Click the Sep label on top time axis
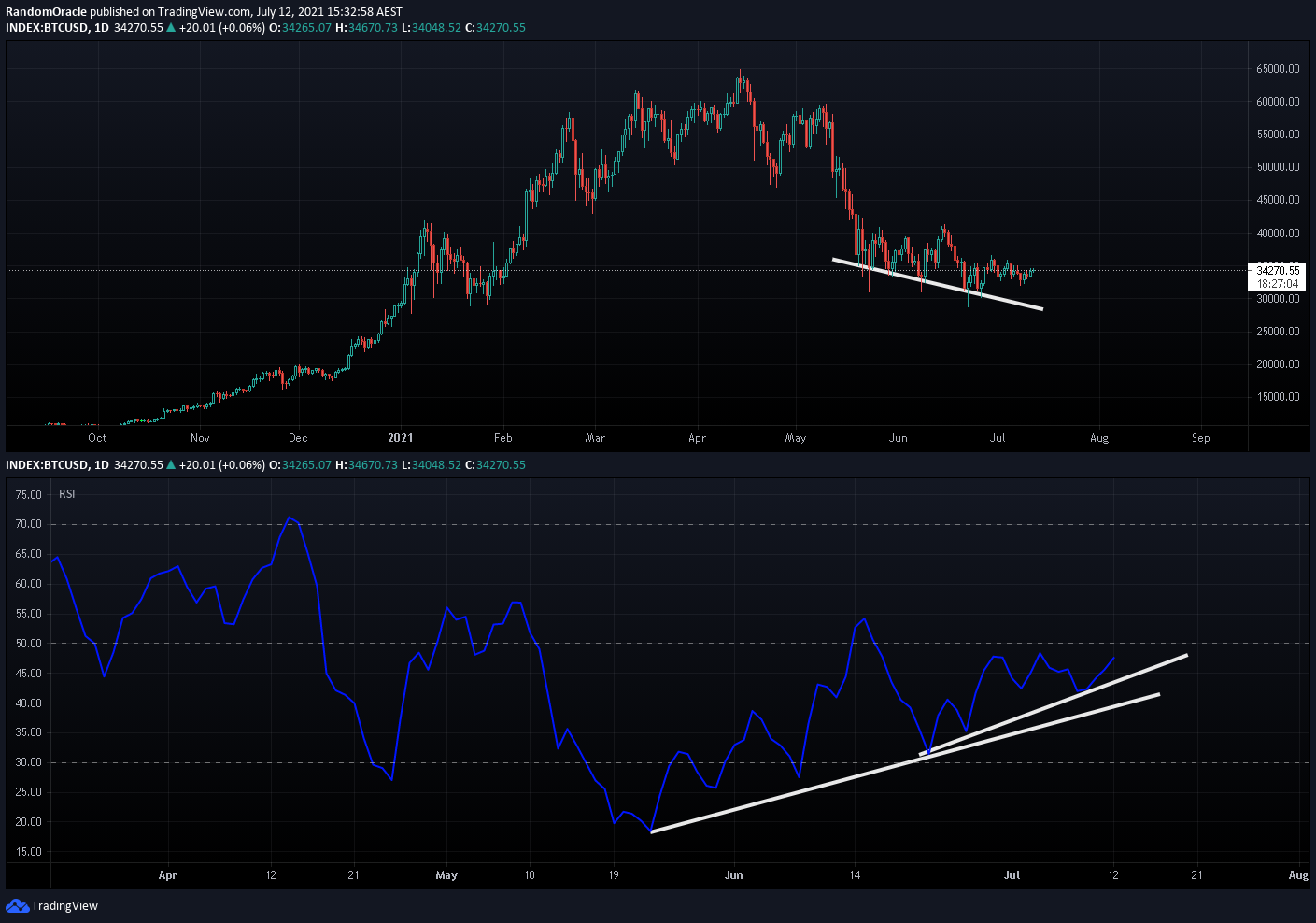Image resolution: width=1316 pixels, height=923 pixels. tap(1201, 438)
